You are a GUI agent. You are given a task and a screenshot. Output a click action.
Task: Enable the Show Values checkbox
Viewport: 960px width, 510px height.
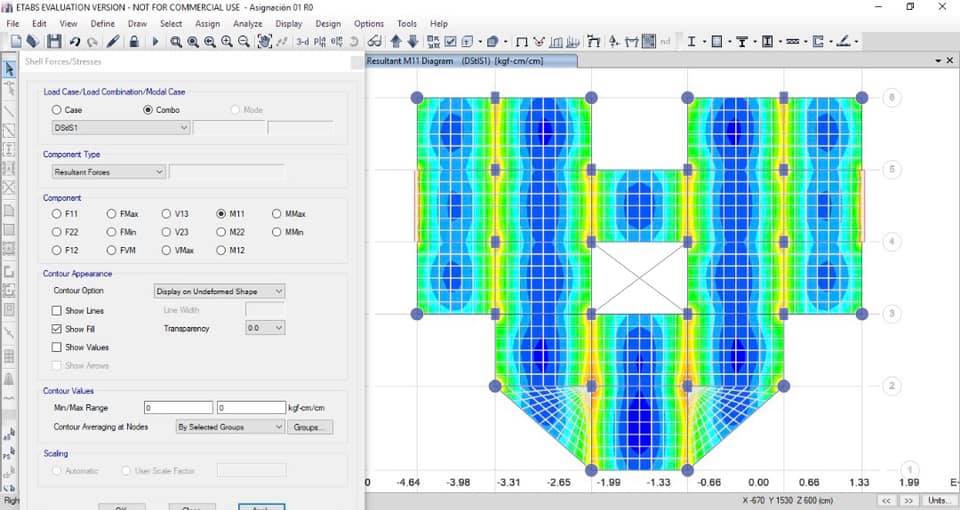click(56, 347)
